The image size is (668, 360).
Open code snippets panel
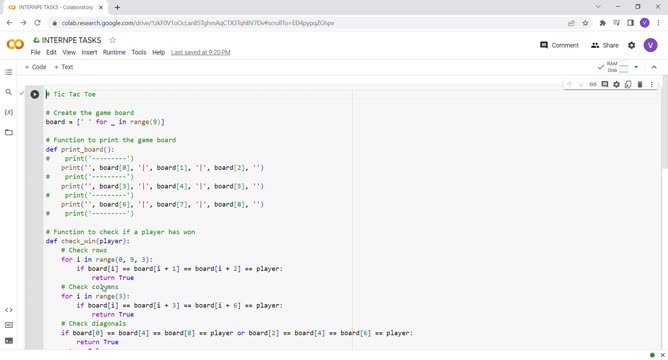click(9, 310)
